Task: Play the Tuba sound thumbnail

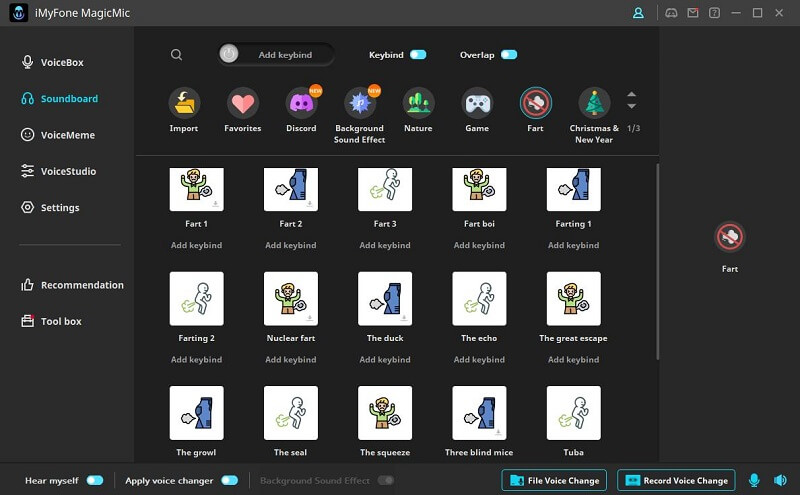Action: pos(573,413)
